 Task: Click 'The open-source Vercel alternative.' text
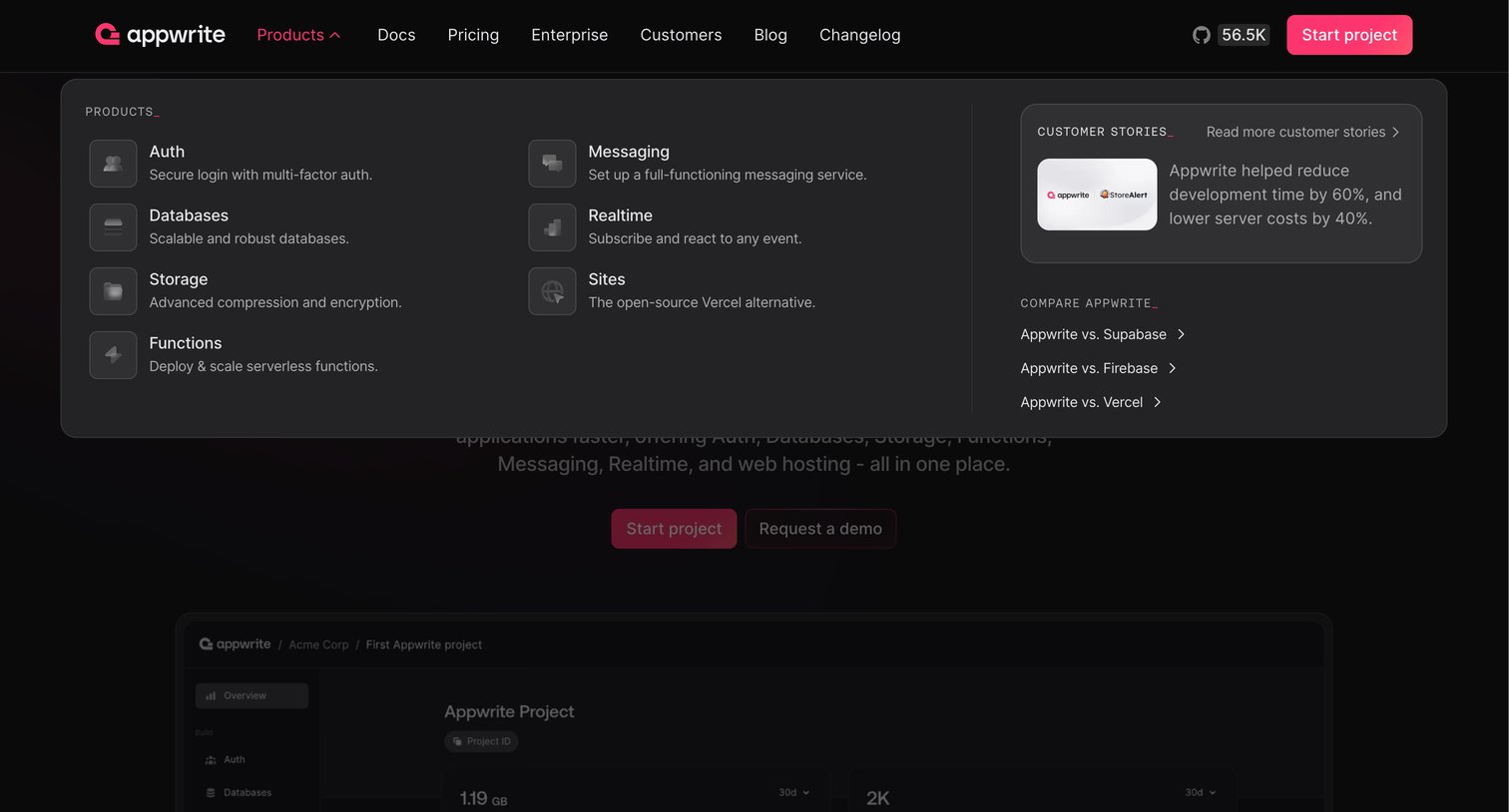(x=702, y=302)
